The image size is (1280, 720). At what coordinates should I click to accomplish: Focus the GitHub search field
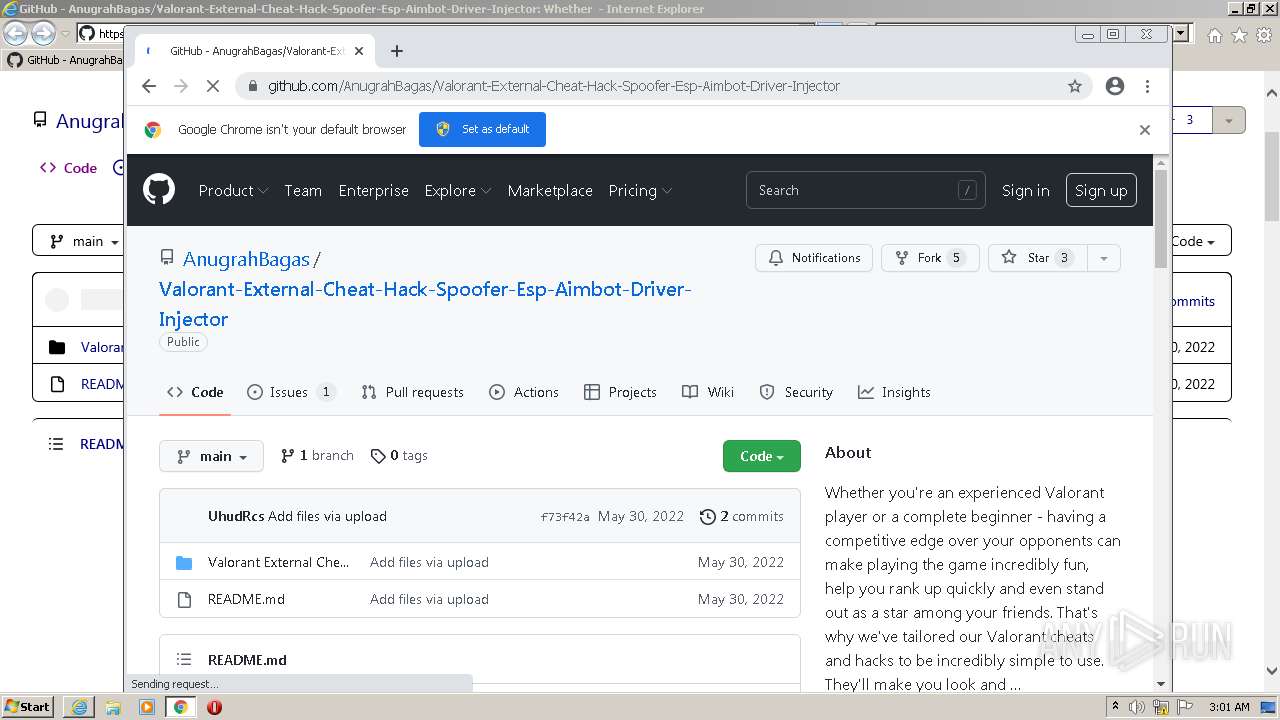866,190
